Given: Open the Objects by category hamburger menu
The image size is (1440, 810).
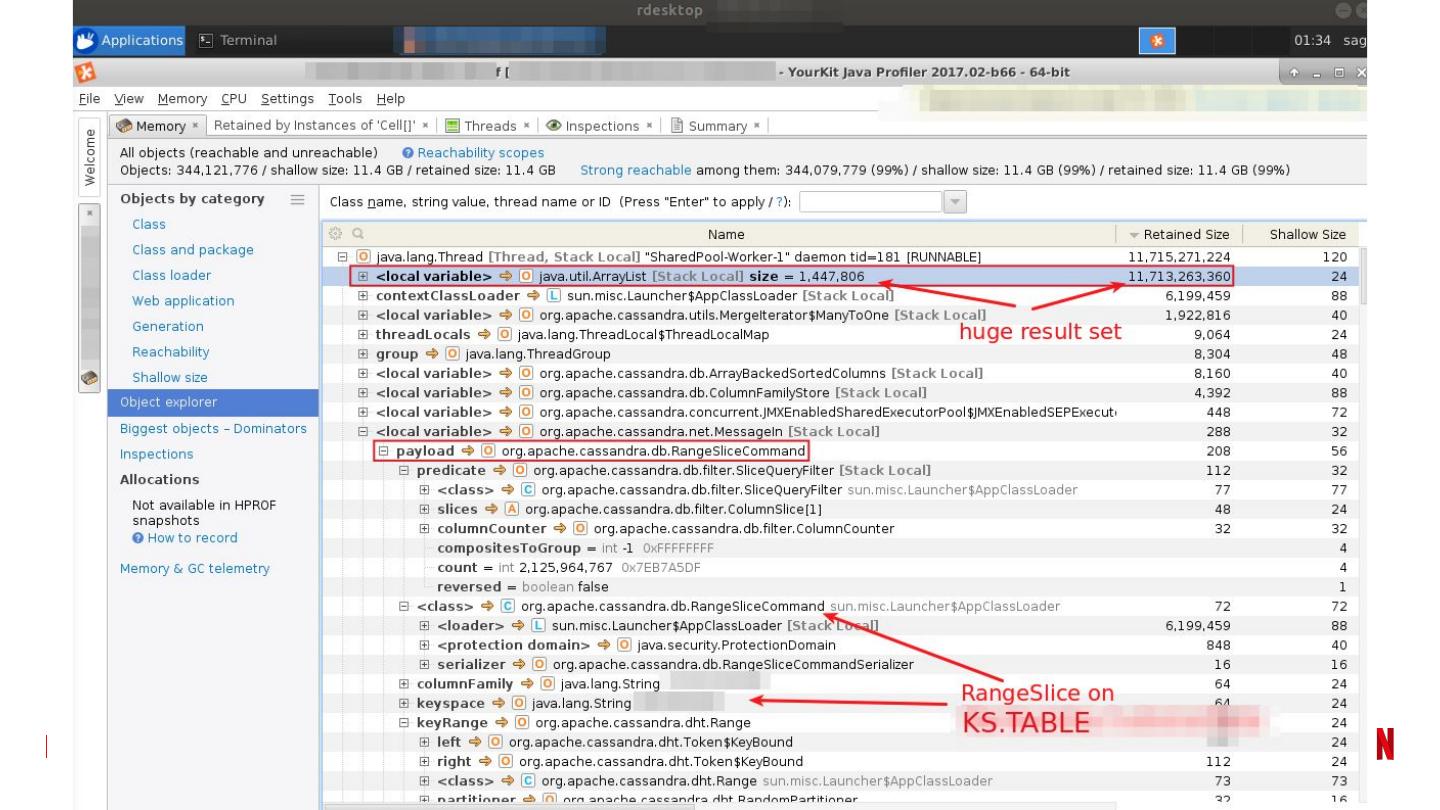Looking at the screenshot, I should click(x=297, y=199).
